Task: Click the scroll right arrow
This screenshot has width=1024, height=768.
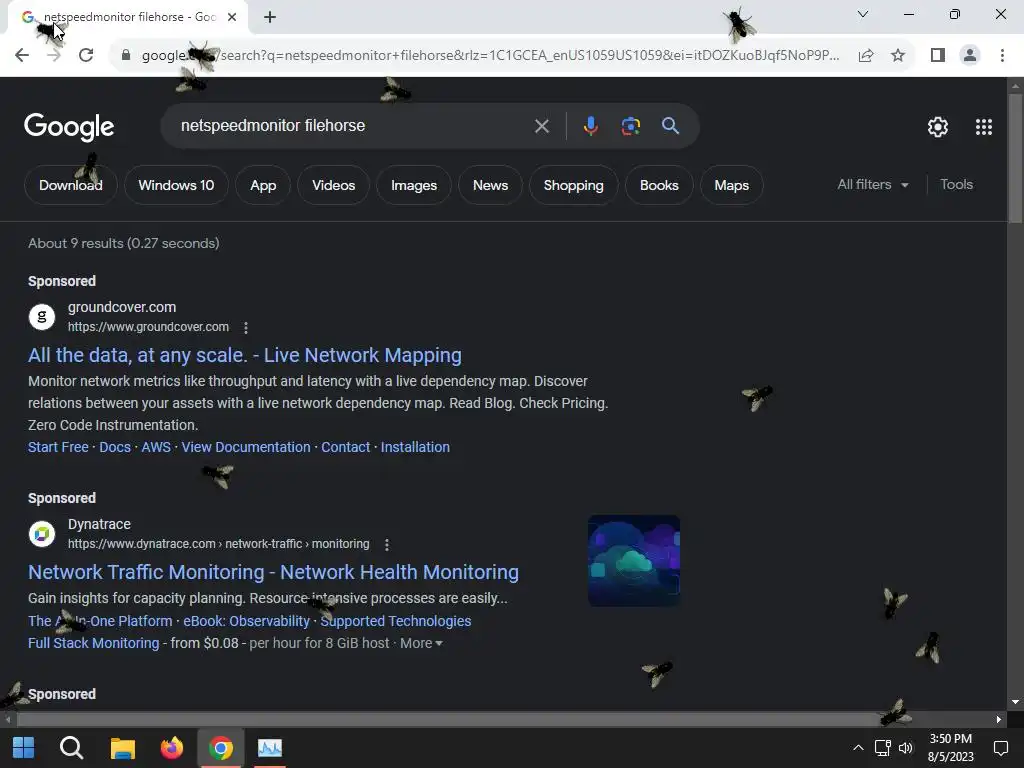Action: [x=999, y=719]
